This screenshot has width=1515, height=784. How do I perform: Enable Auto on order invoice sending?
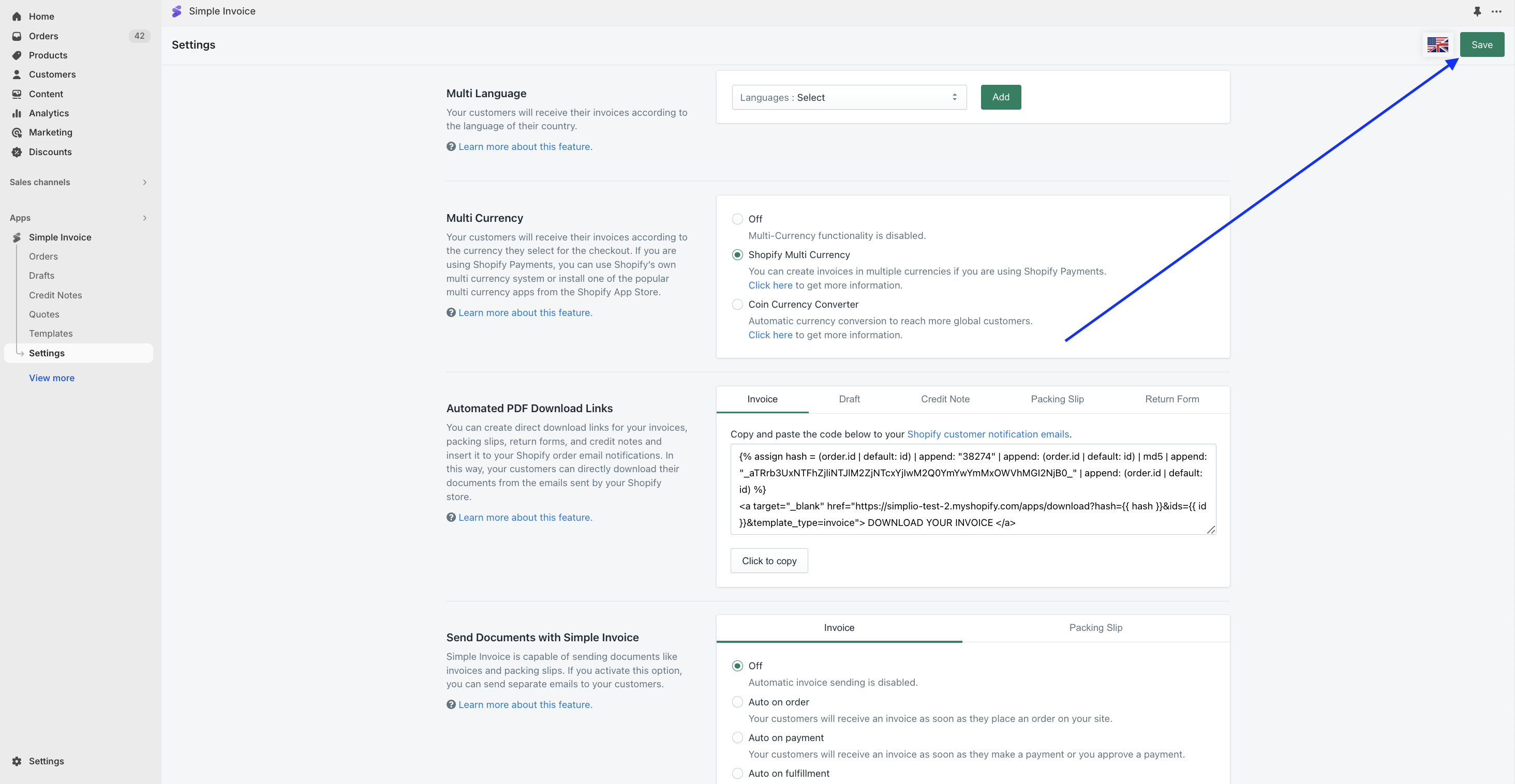click(737, 702)
